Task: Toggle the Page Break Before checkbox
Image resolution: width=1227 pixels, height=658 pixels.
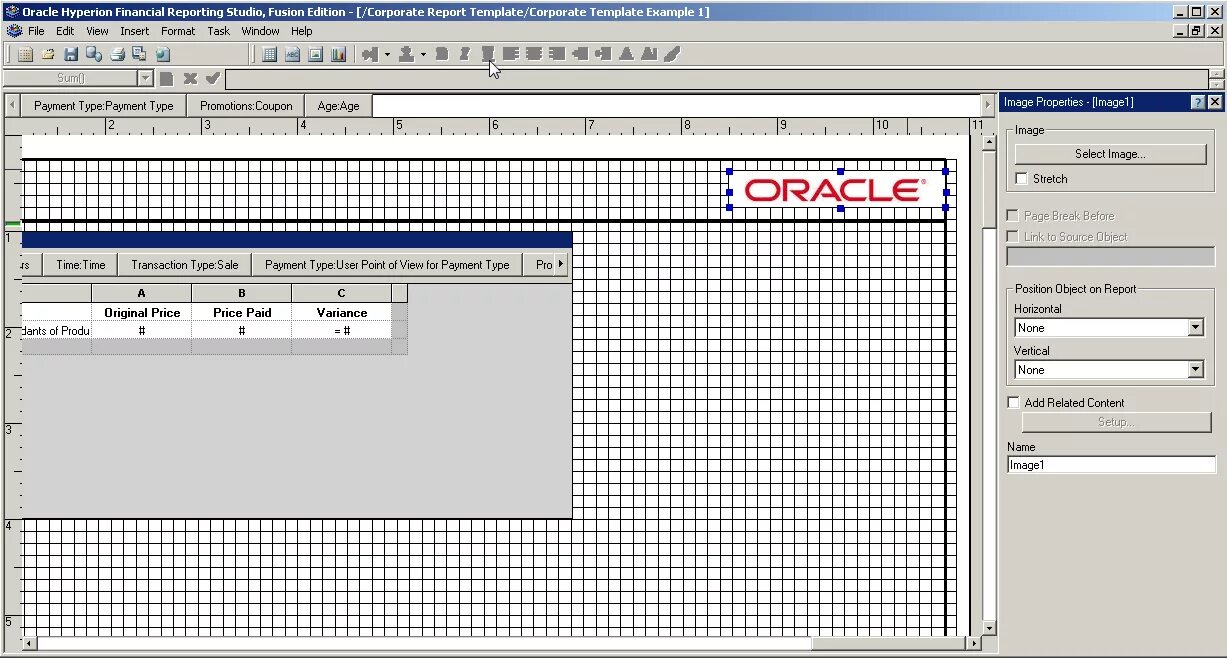Action: (x=1013, y=216)
